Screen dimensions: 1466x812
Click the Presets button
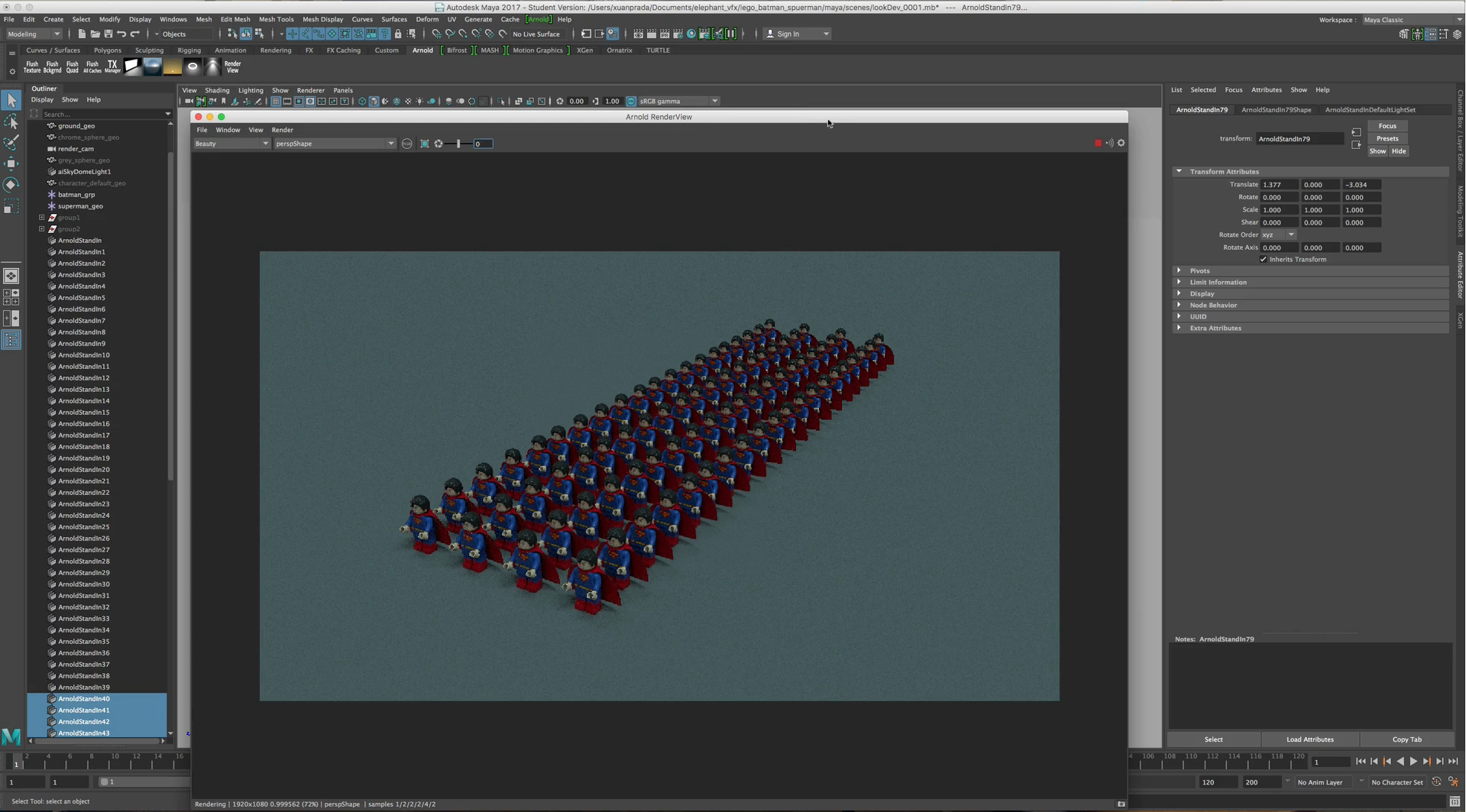click(x=1387, y=139)
